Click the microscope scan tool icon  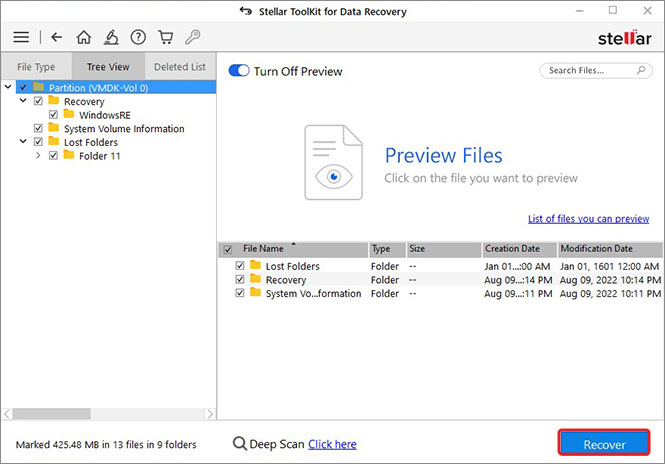111,37
